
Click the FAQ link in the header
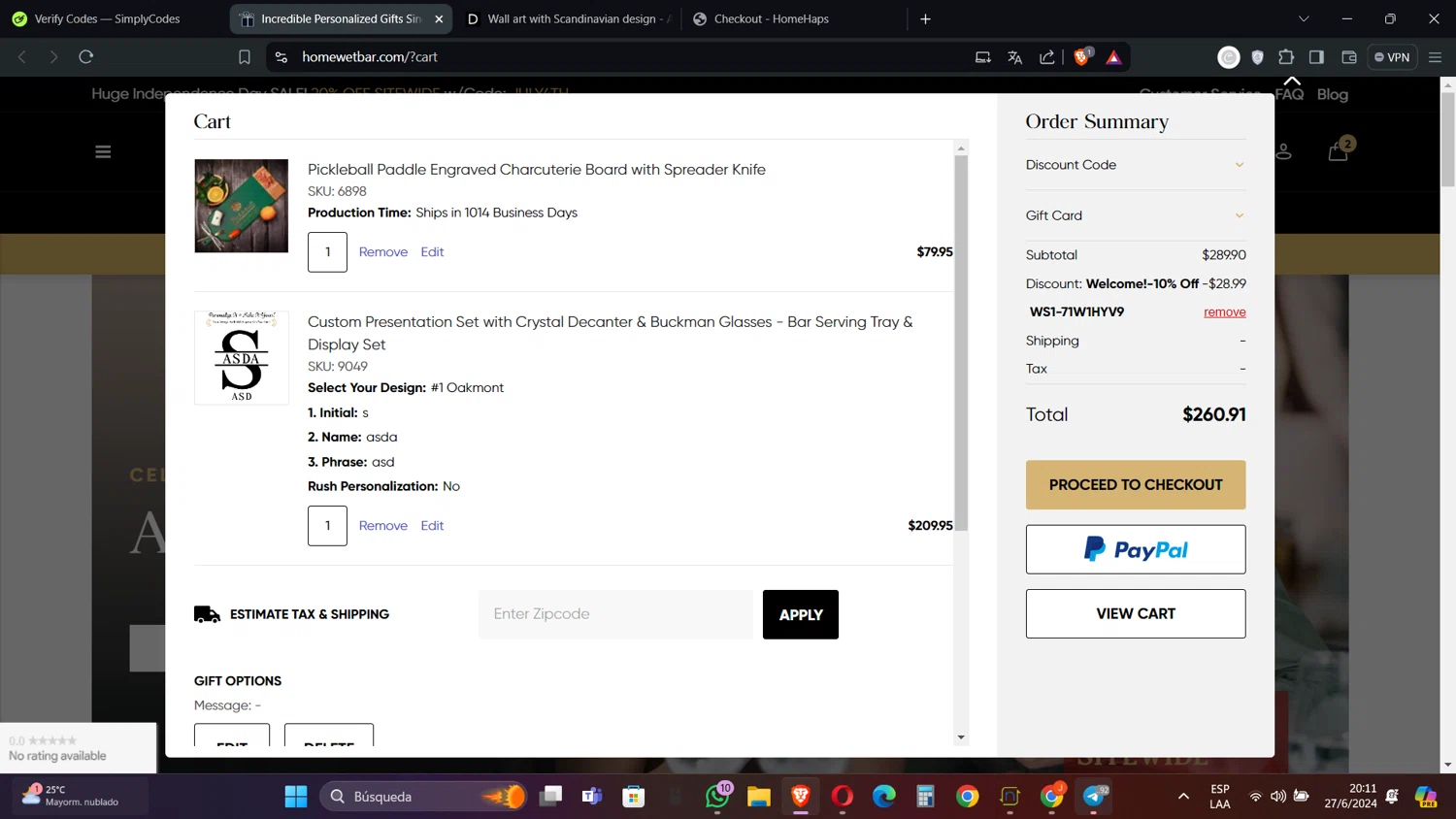click(1289, 94)
